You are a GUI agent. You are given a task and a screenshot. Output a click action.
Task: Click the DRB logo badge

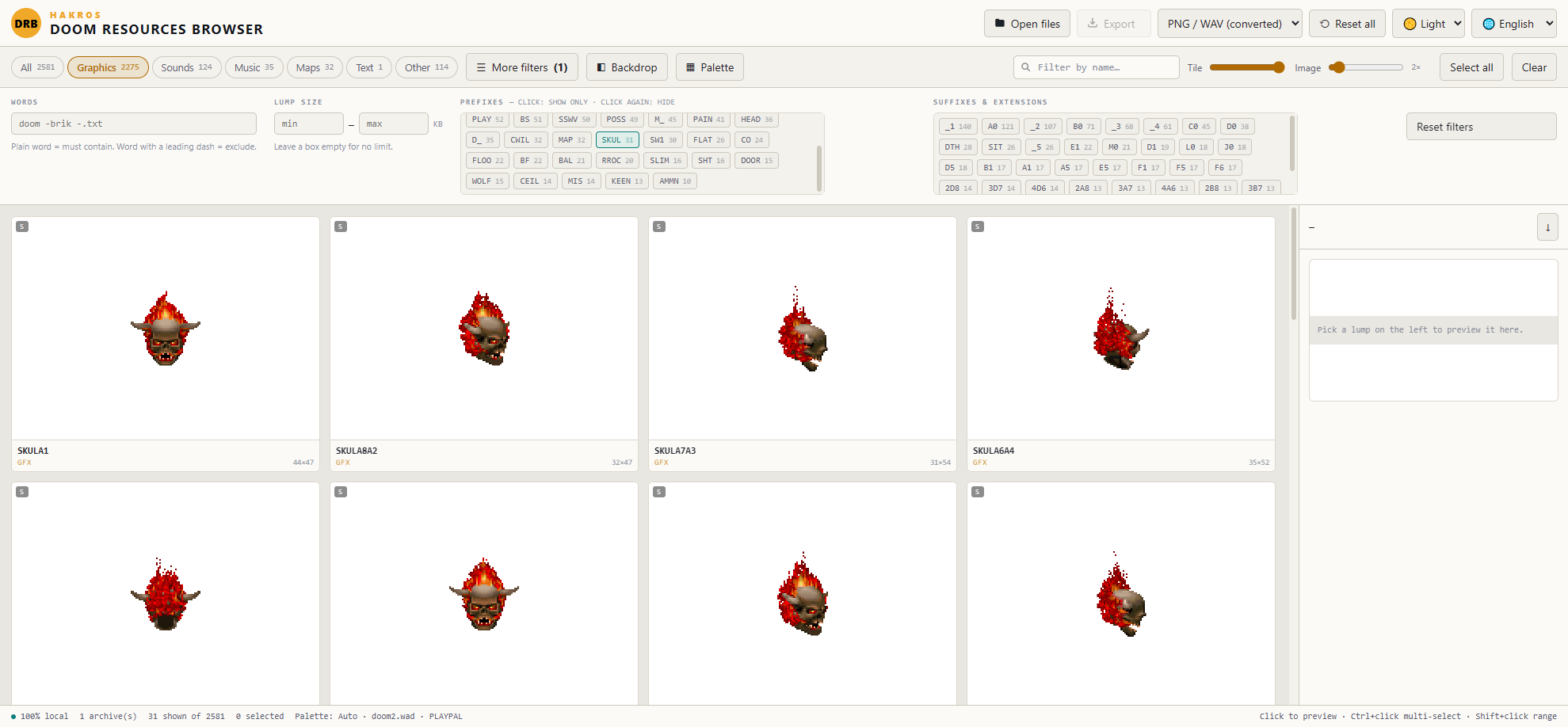point(26,24)
